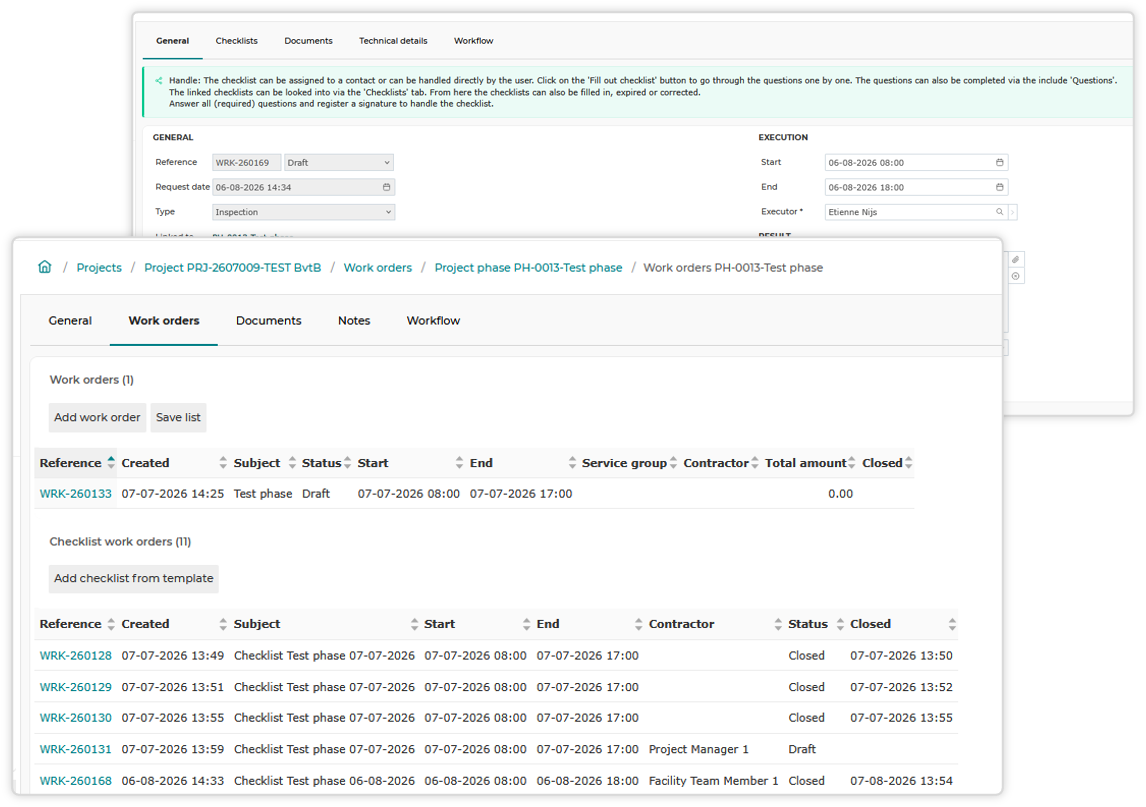The height and width of the screenshot is (807, 1146).
Task: Open calendar picker for execution Start field
Action: pos(1000,162)
